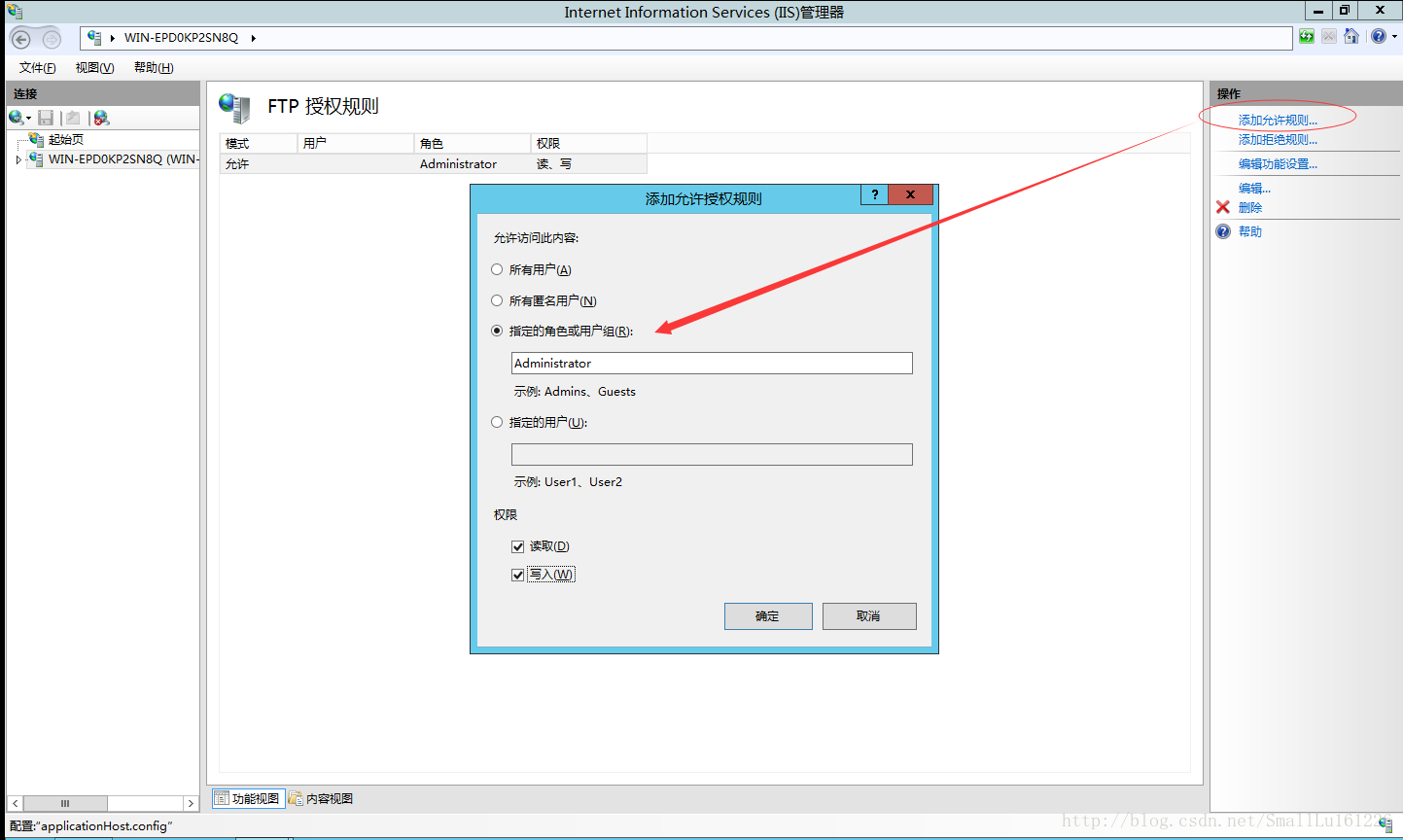Click the scroll right arrow in Connections pane

point(191,803)
